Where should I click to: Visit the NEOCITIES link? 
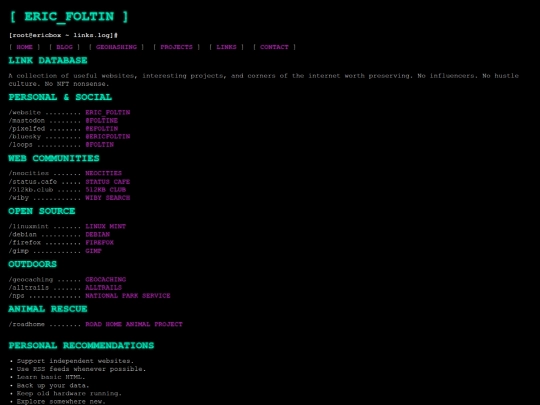pos(104,173)
